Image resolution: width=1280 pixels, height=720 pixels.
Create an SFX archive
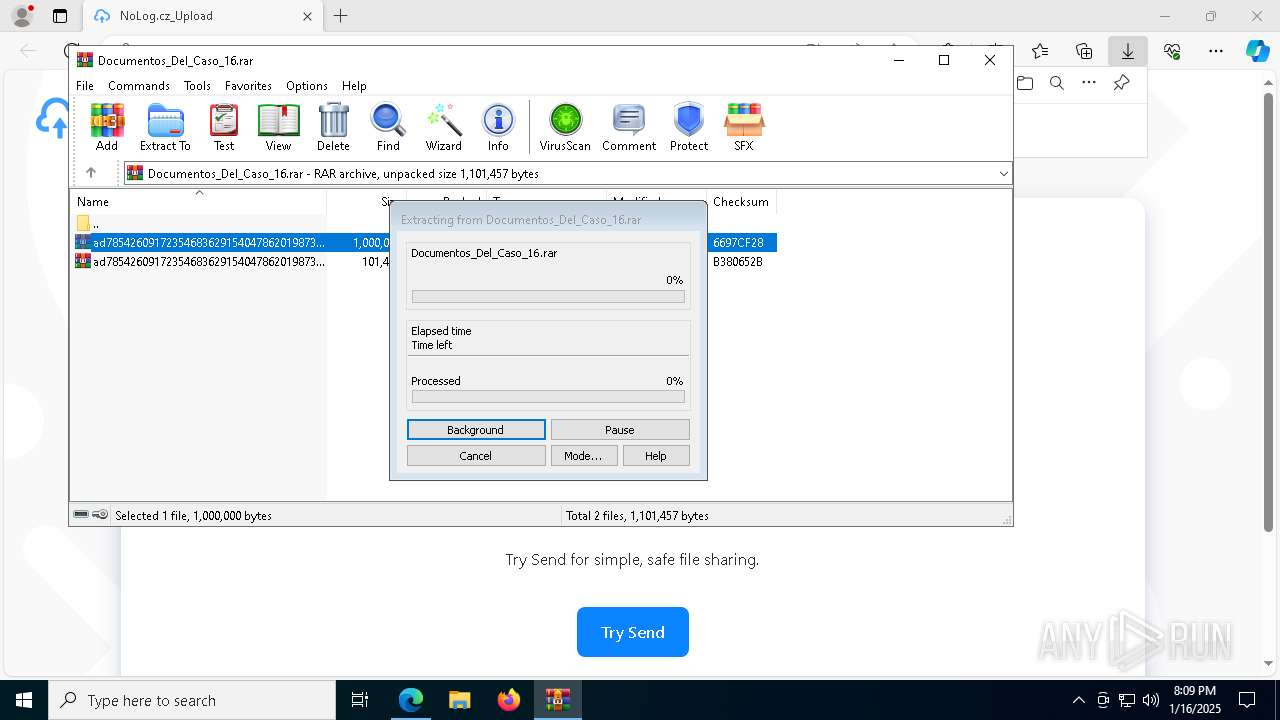click(x=744, y=127)
